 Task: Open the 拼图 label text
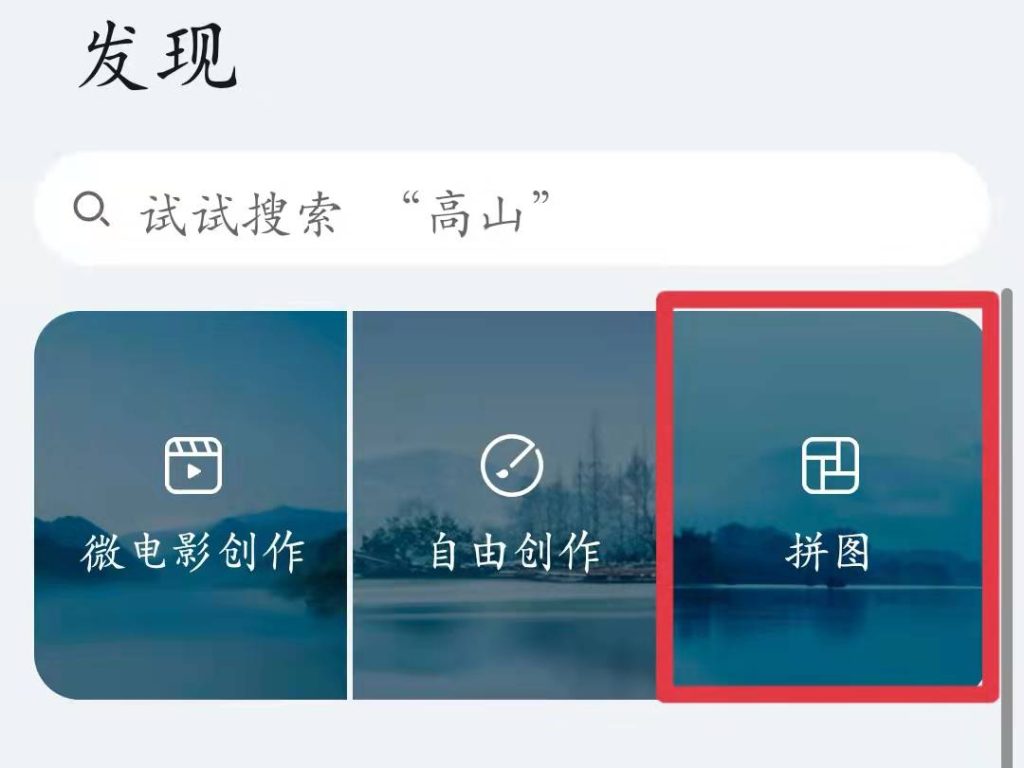(827, 552)
